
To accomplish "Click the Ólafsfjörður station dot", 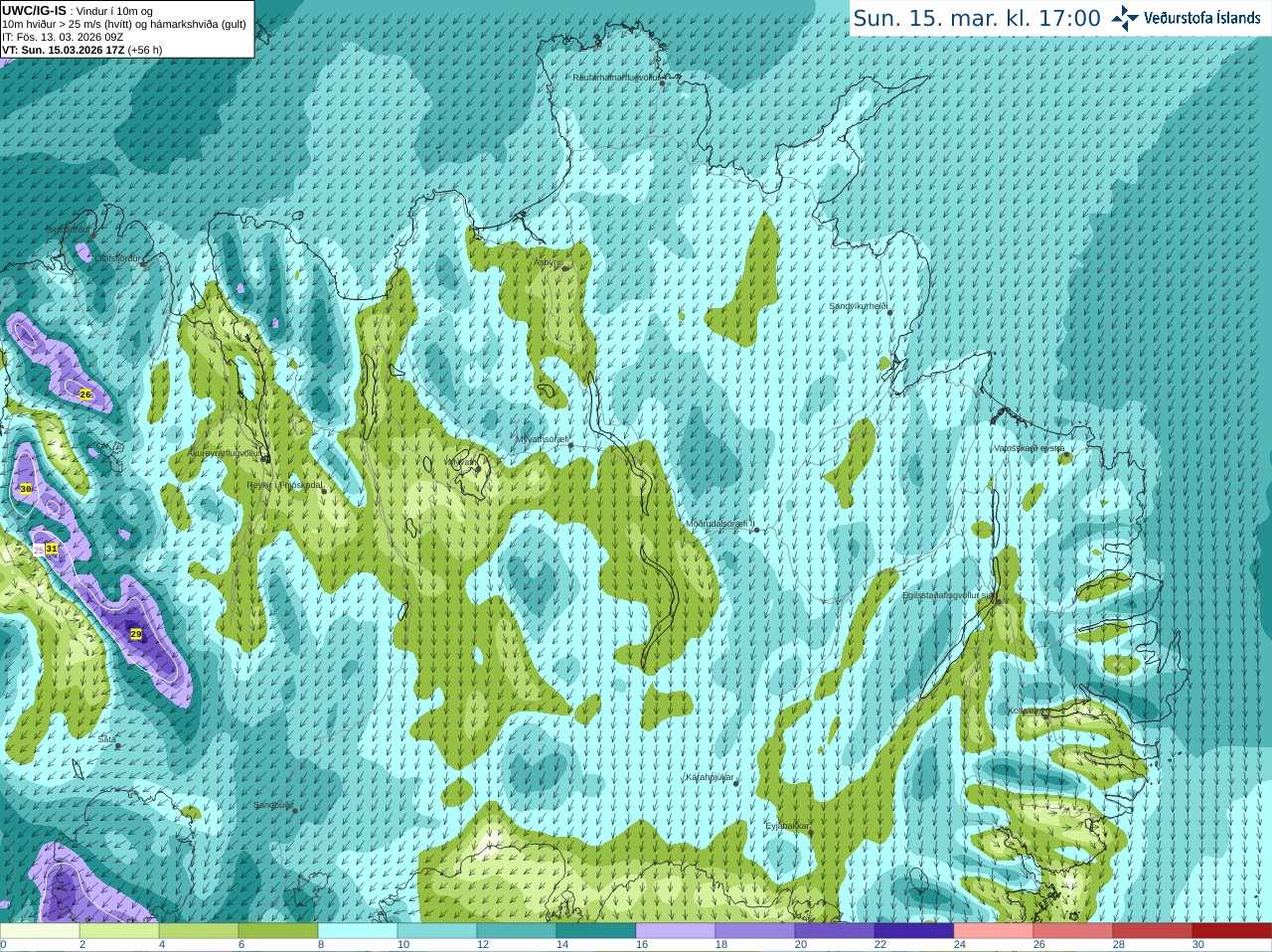I will (143, 264).
